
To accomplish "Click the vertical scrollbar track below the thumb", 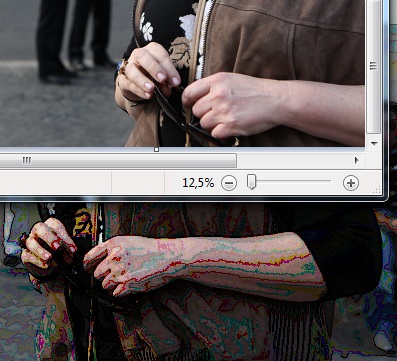I will pyautogui.click(x=374, y=136).
